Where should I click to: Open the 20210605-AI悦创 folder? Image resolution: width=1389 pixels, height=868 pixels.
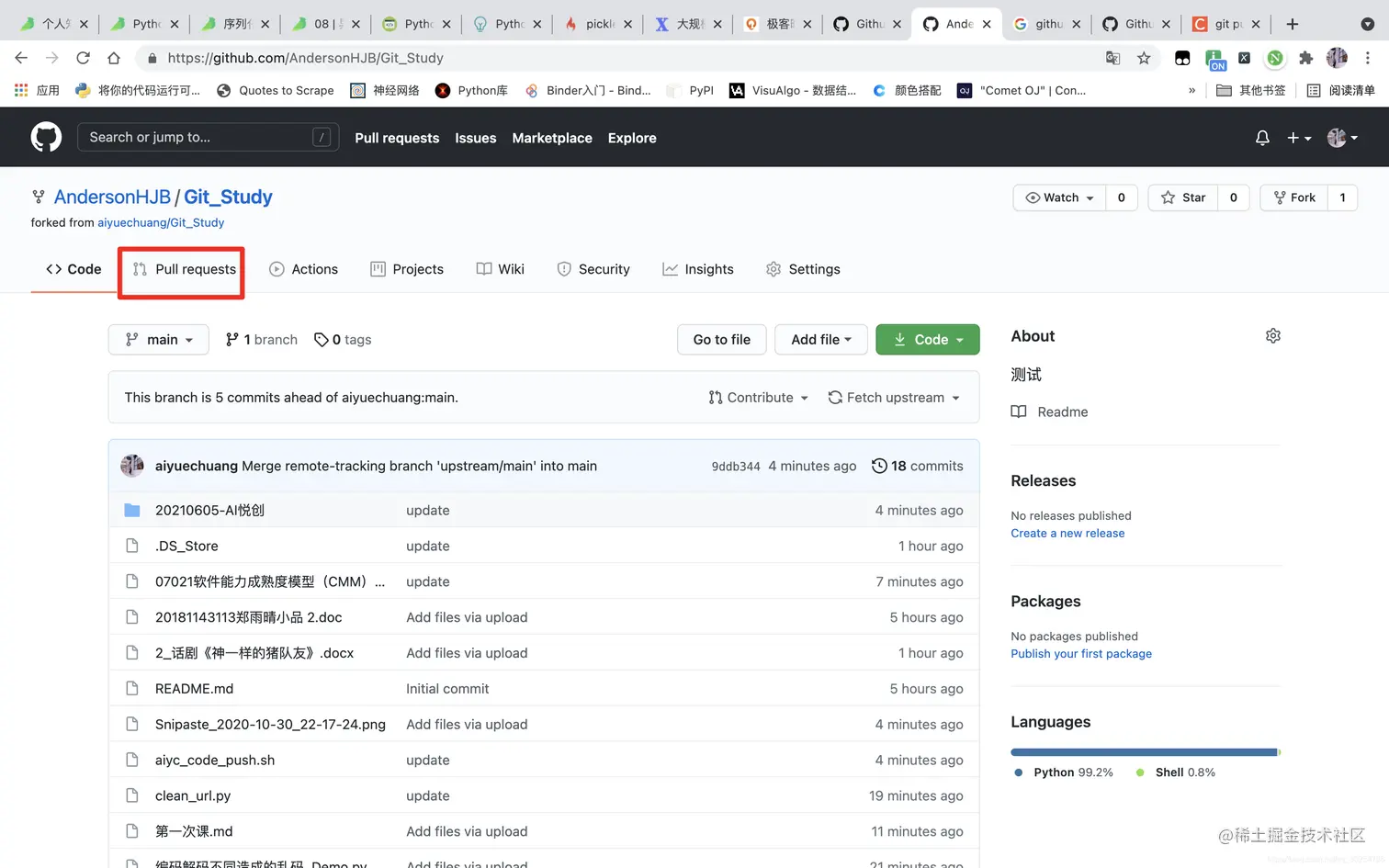209,510
